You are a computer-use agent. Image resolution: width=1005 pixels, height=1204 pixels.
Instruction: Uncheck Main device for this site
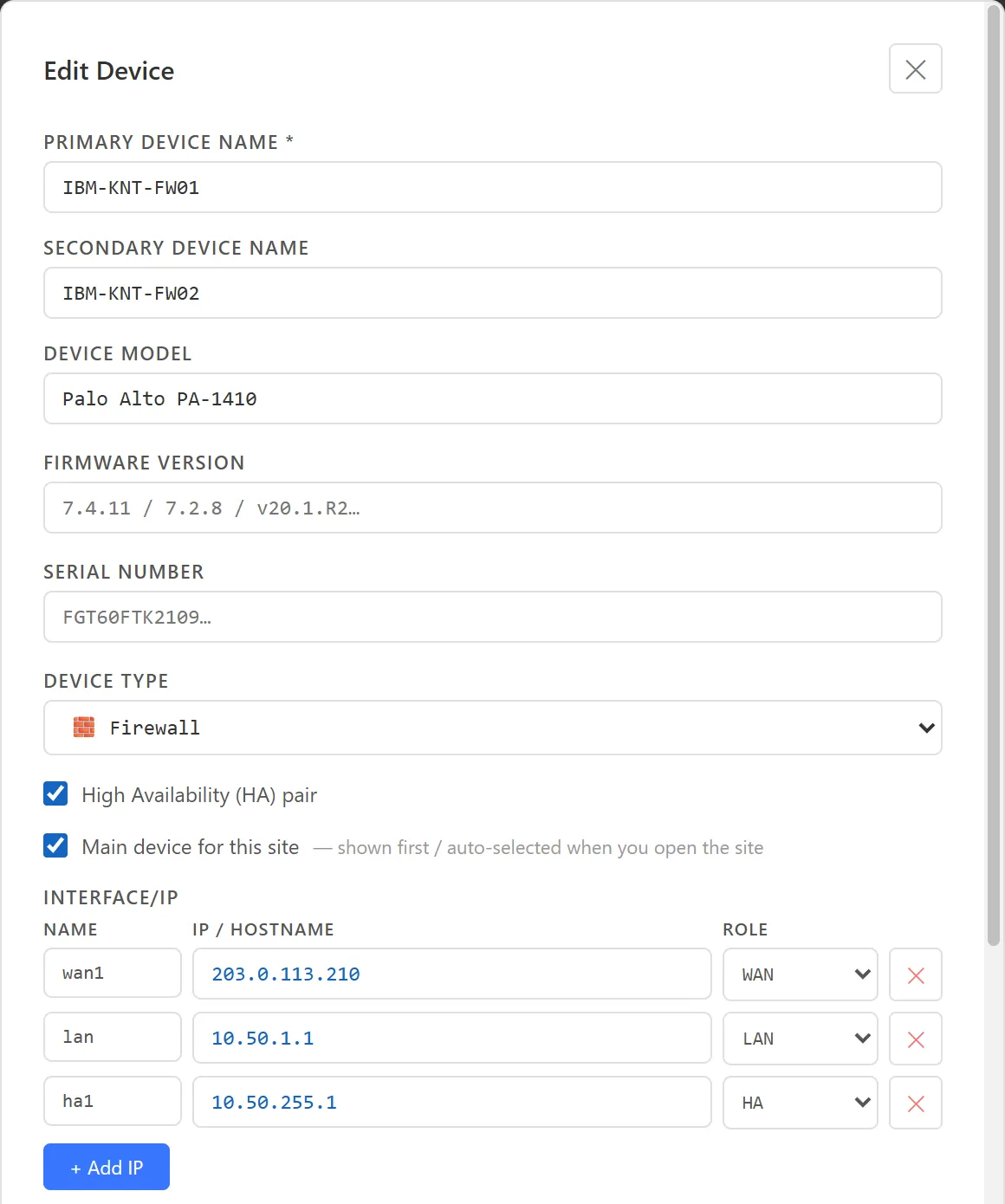tap(55, 845)
